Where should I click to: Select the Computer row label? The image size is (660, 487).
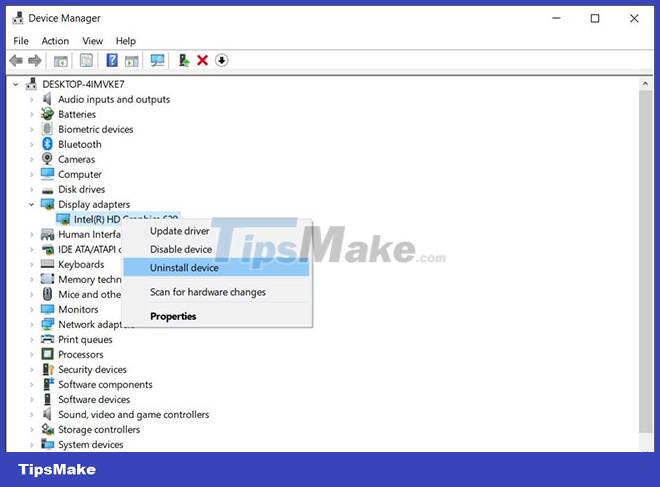click(80, 174)
